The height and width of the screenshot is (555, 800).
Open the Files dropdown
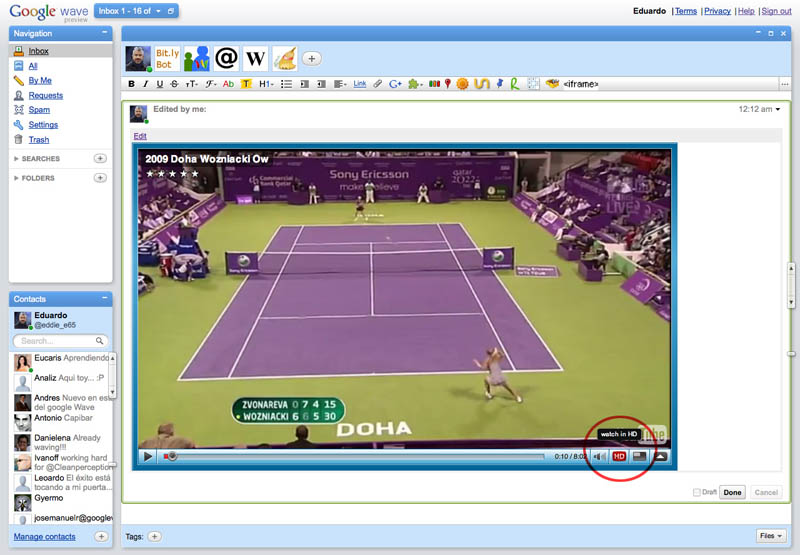pos(771,536)
